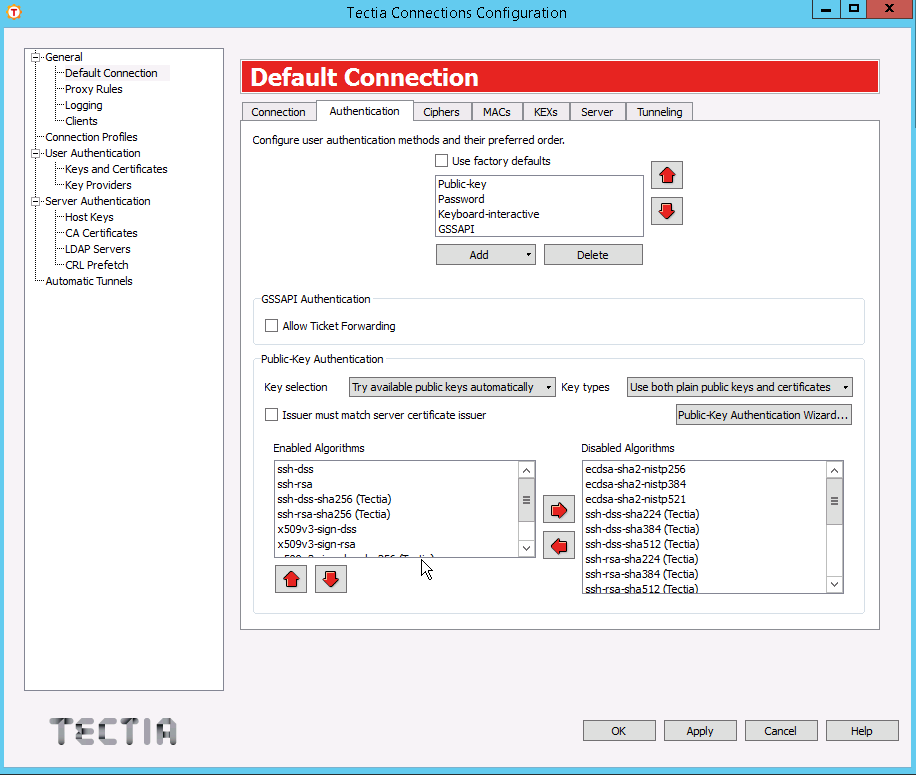Move enabled algorithm up in priority
916x775 pixels.
[291, 579]
